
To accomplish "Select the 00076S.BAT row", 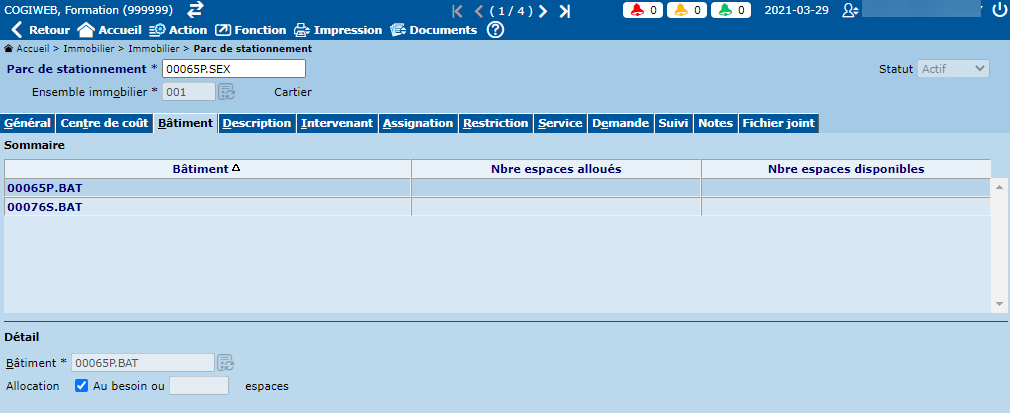I will [x=45, y=207].
